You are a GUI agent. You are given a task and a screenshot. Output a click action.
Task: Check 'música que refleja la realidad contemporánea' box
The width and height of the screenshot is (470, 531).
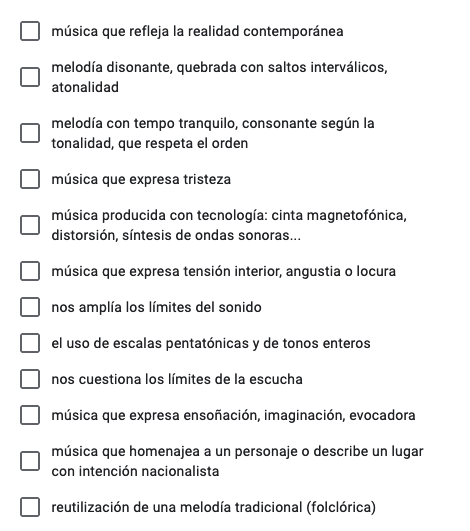tap(30, 31)
